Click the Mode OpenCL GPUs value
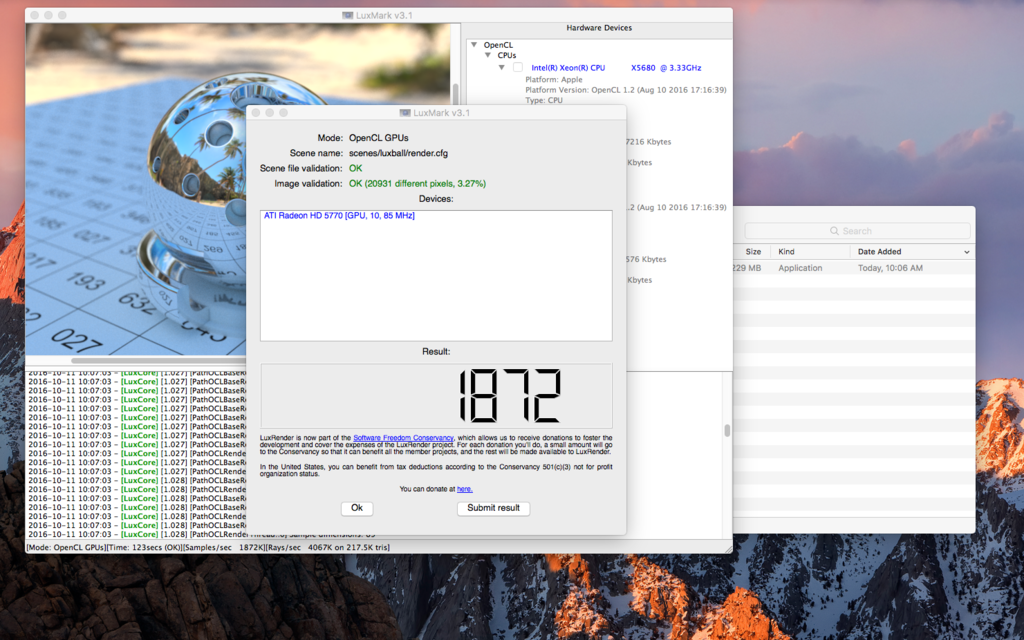This screenshot has width=1024, height=640. coord(379,138)
